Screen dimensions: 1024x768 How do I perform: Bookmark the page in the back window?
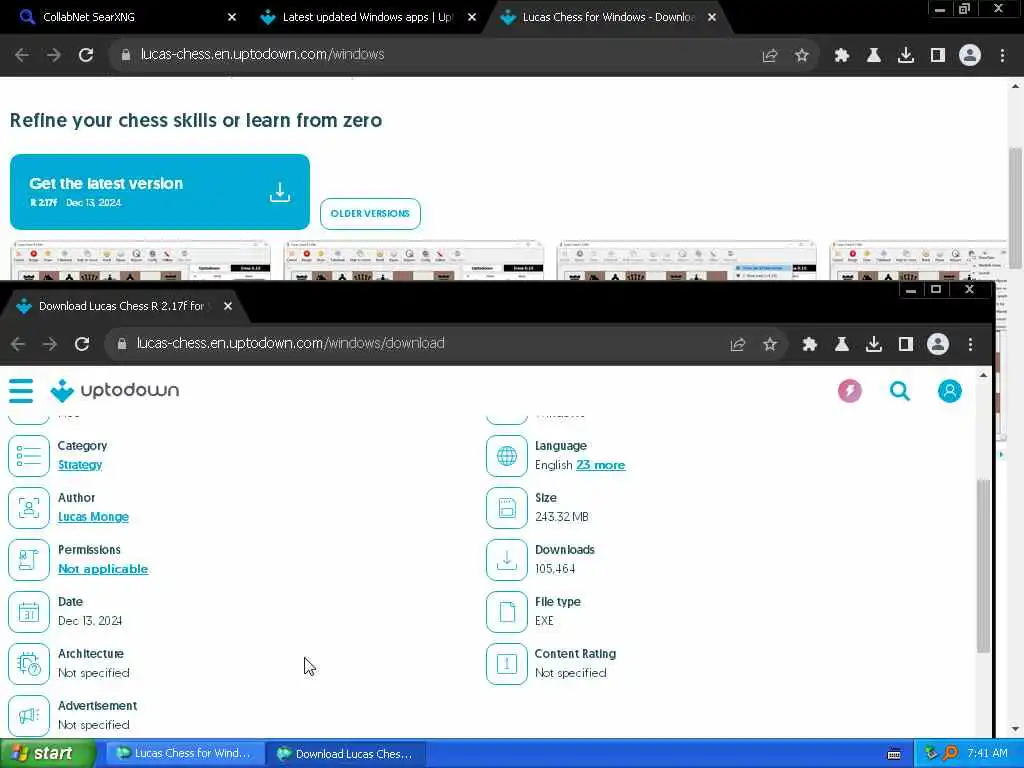coord(802,56)
